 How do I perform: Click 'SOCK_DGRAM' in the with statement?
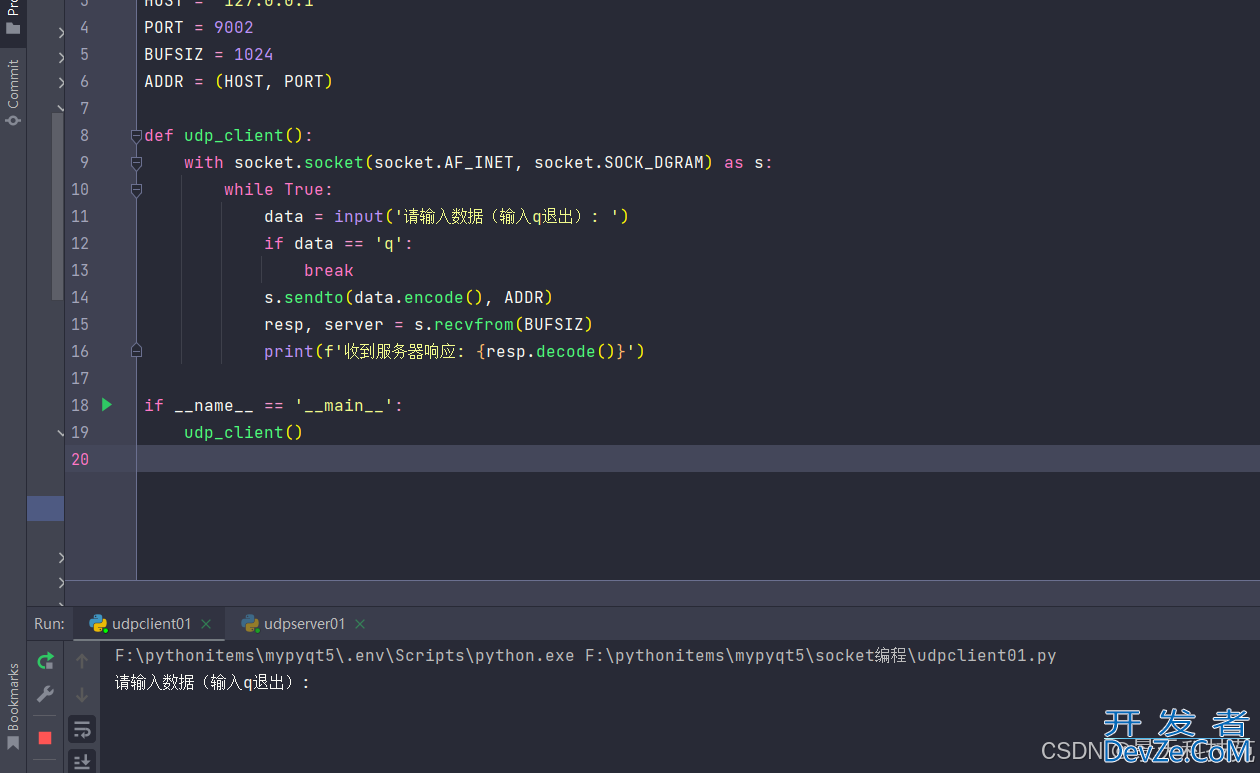click(654, 162)
